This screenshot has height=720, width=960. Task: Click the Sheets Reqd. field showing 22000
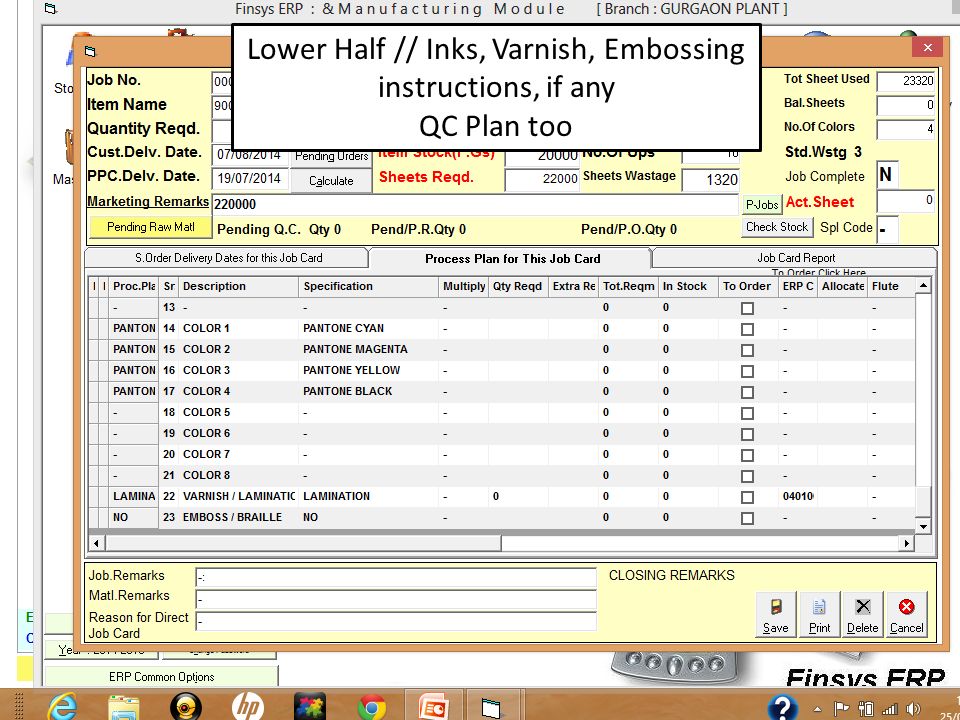542,178
